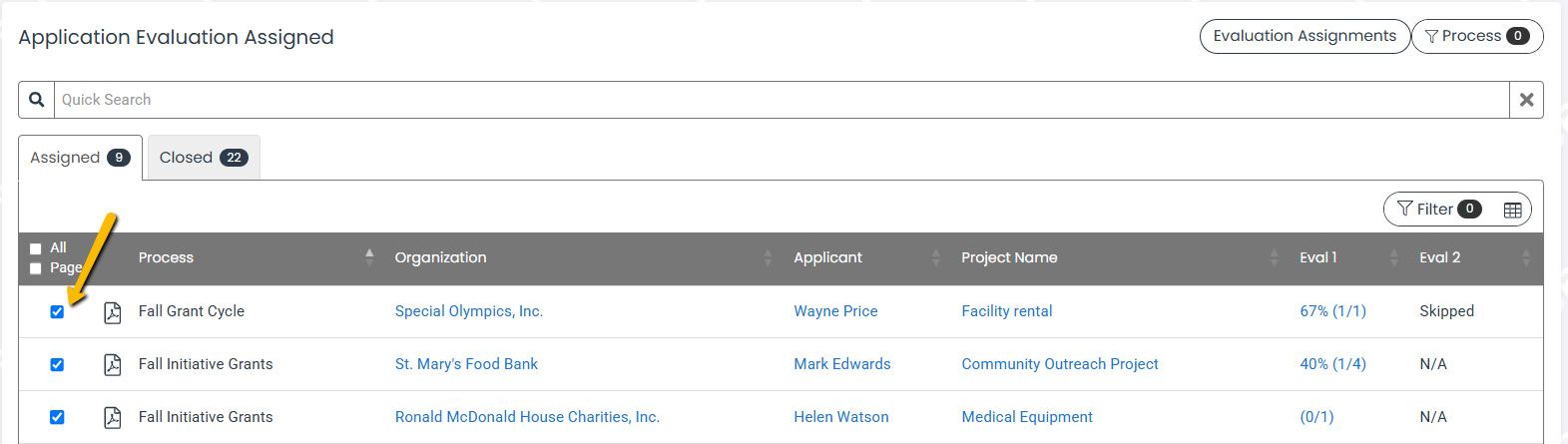Uncheck the Mark Edwards row checkbox
The width and height of the screenshot is (1568, 444).
click(x=57, y=365)
